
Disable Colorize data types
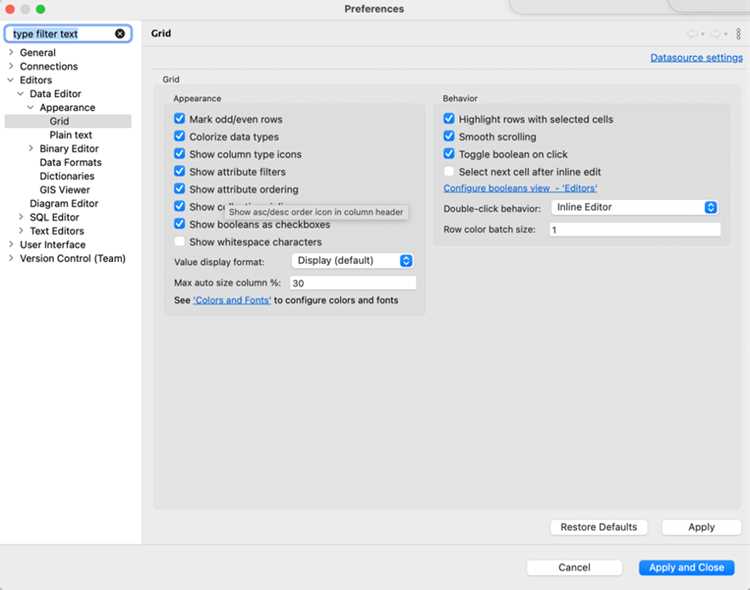point(179,136)
